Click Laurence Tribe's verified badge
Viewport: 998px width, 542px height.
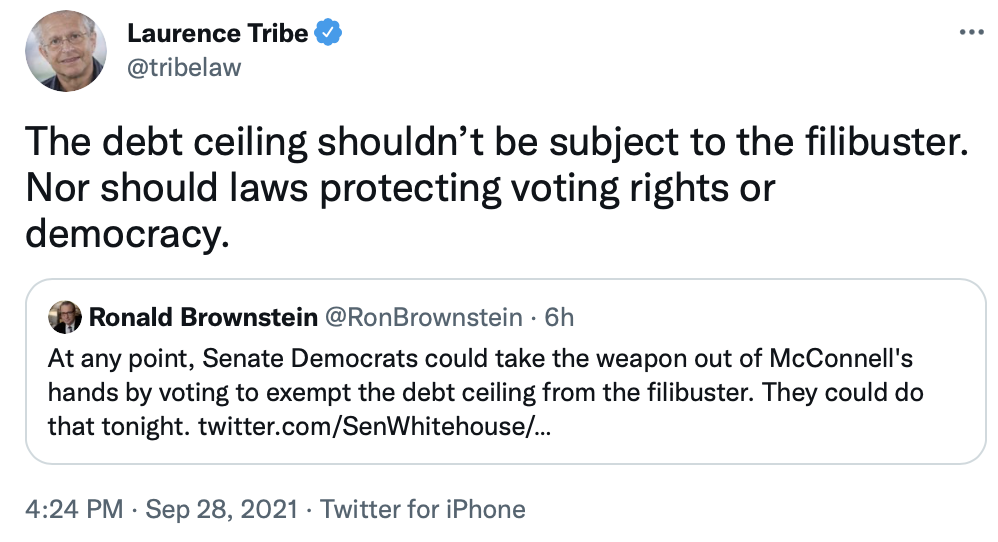click(329, 33)
